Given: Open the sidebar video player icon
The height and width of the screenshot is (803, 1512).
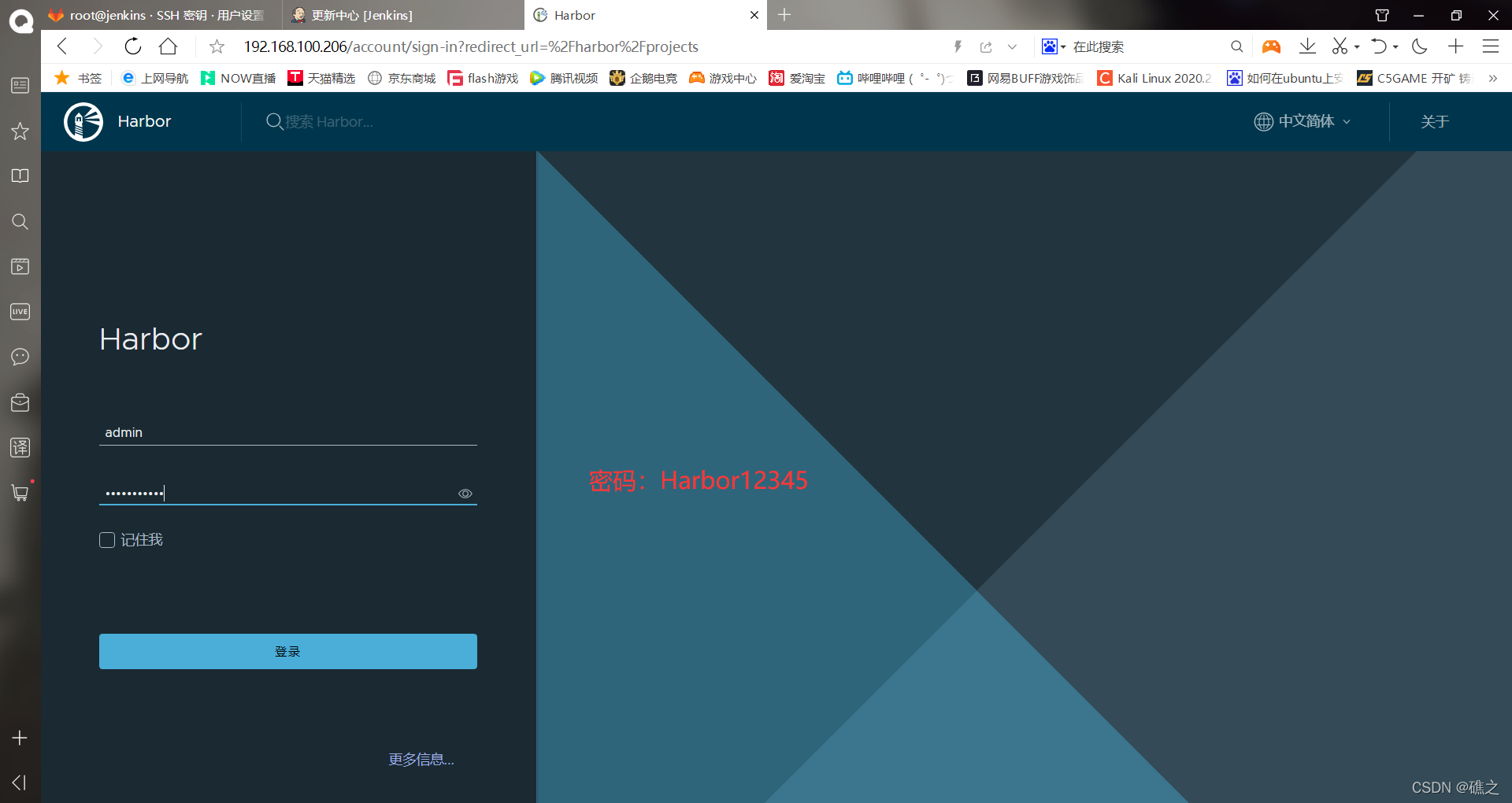Looking at the screenshot, I should pyautogui.click(x=20, y=266).
